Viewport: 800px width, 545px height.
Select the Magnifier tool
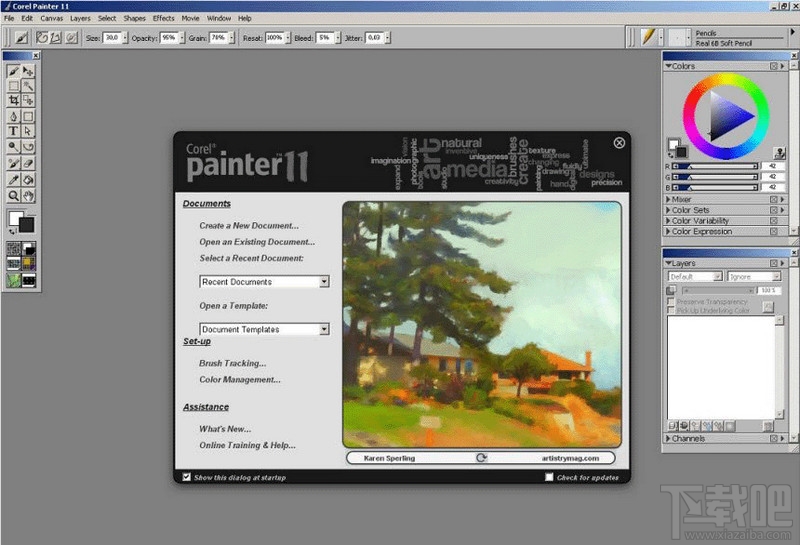(x=14, y=195)
